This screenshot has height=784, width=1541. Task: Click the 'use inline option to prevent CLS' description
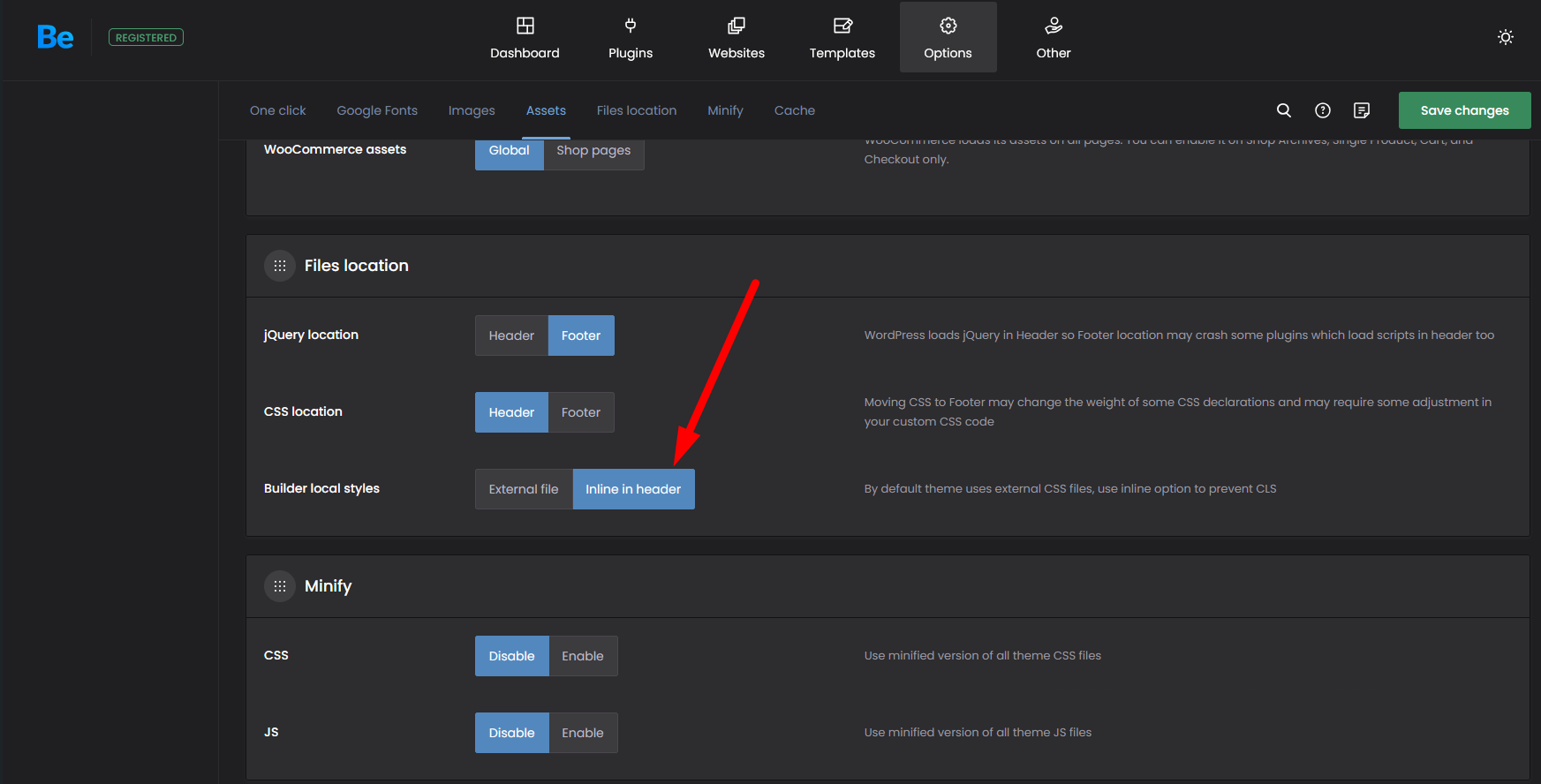[1070, 488]
